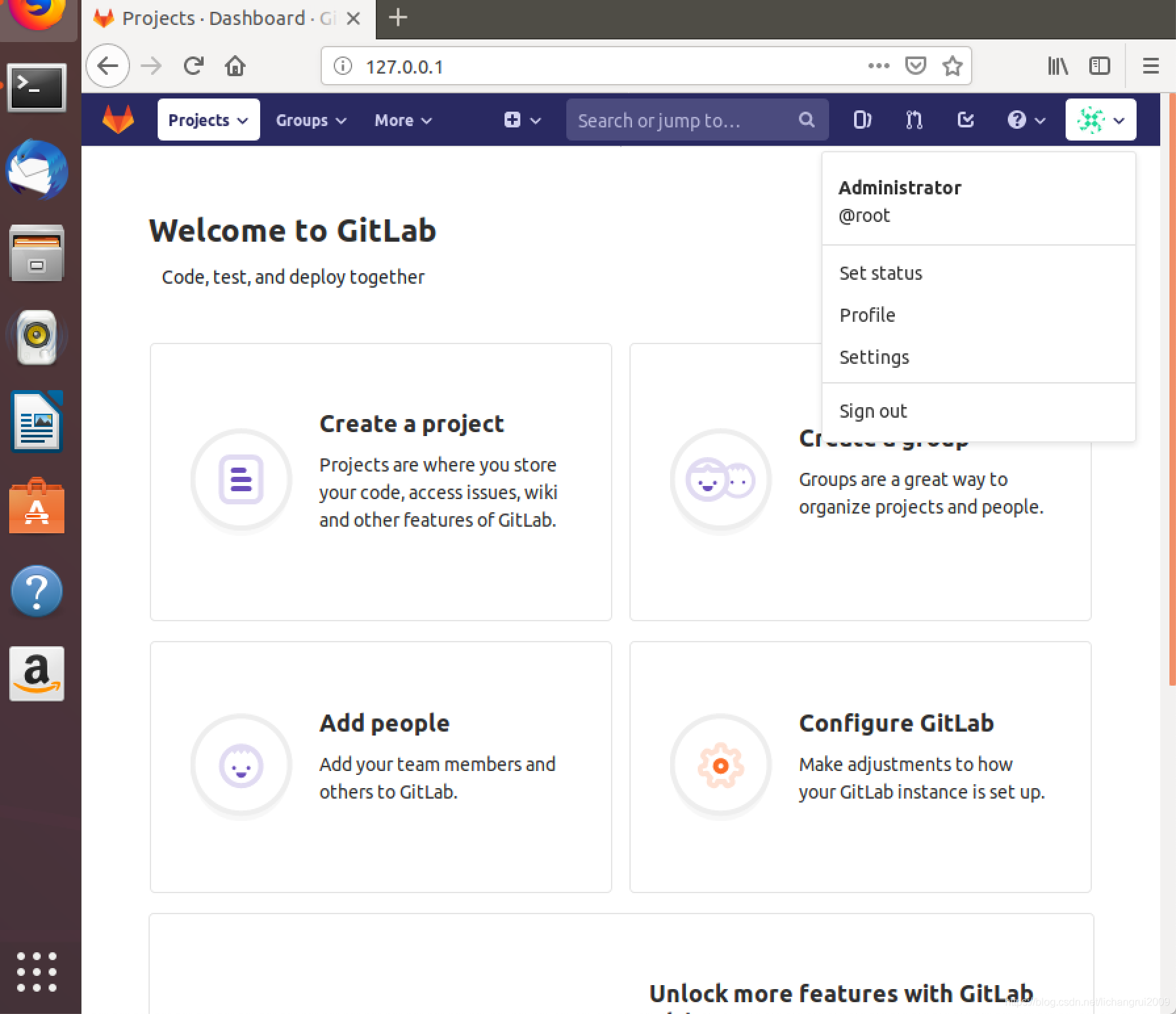Select the Projects Dashboard browser tab
This screenshot has height=1014, width=1176.
pyautogui.click(x=229, y=18)
